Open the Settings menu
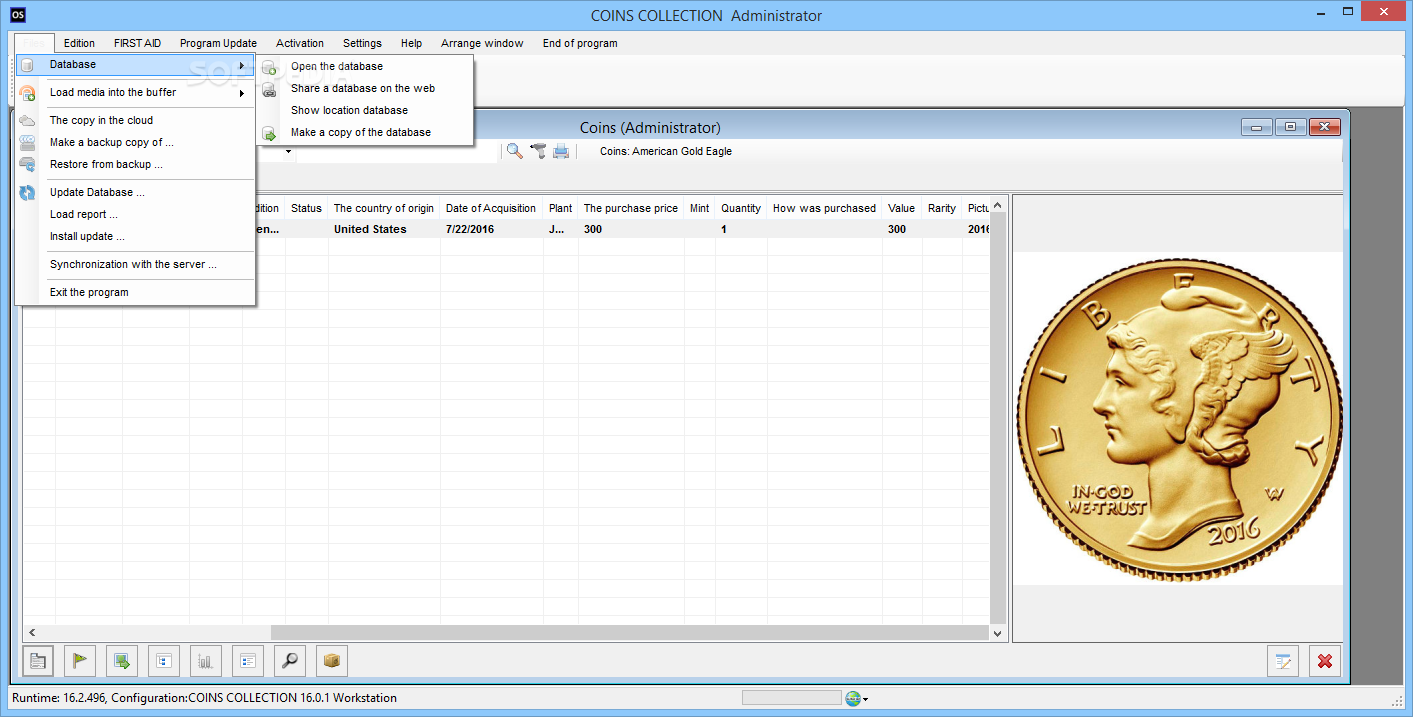 pyautogui.click(x=362, y=43)
